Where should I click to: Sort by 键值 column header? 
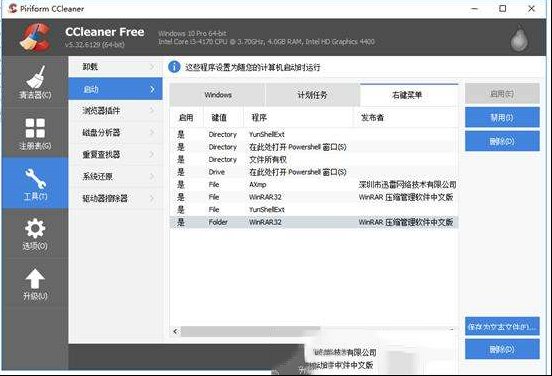pos(223,117)
